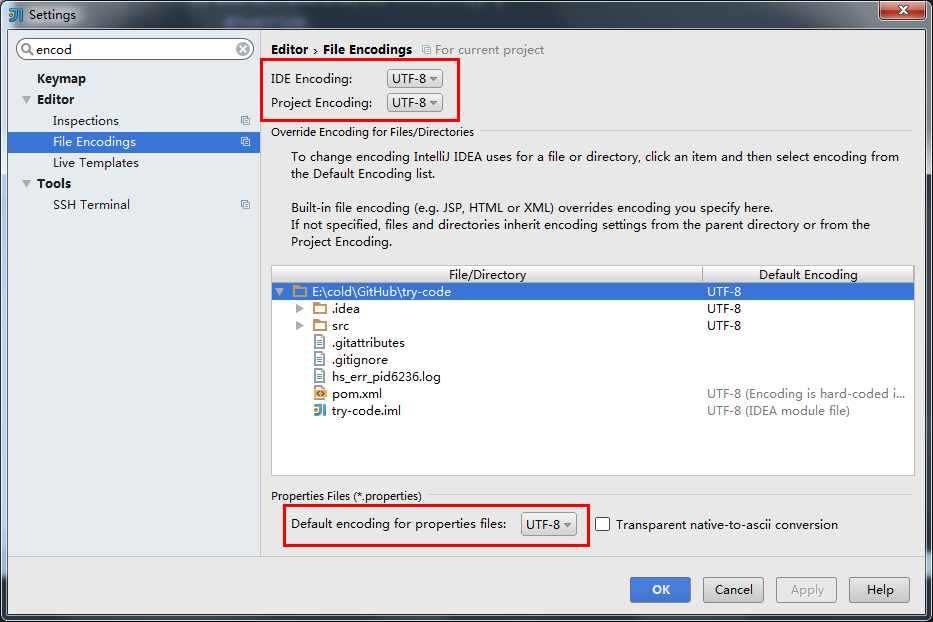Click the Apply button
933x622 pixels.
coord(806,589)
